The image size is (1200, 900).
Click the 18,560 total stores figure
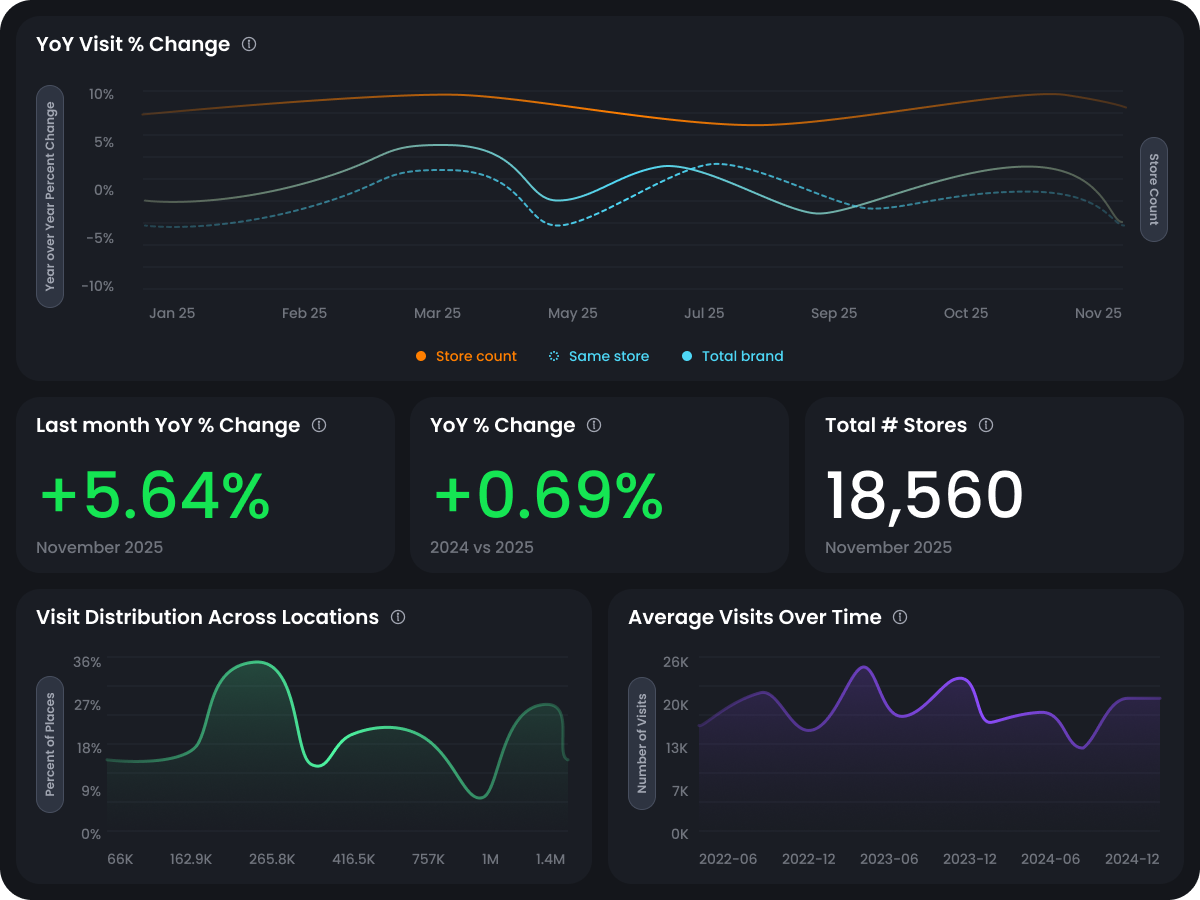click(924, 495)
